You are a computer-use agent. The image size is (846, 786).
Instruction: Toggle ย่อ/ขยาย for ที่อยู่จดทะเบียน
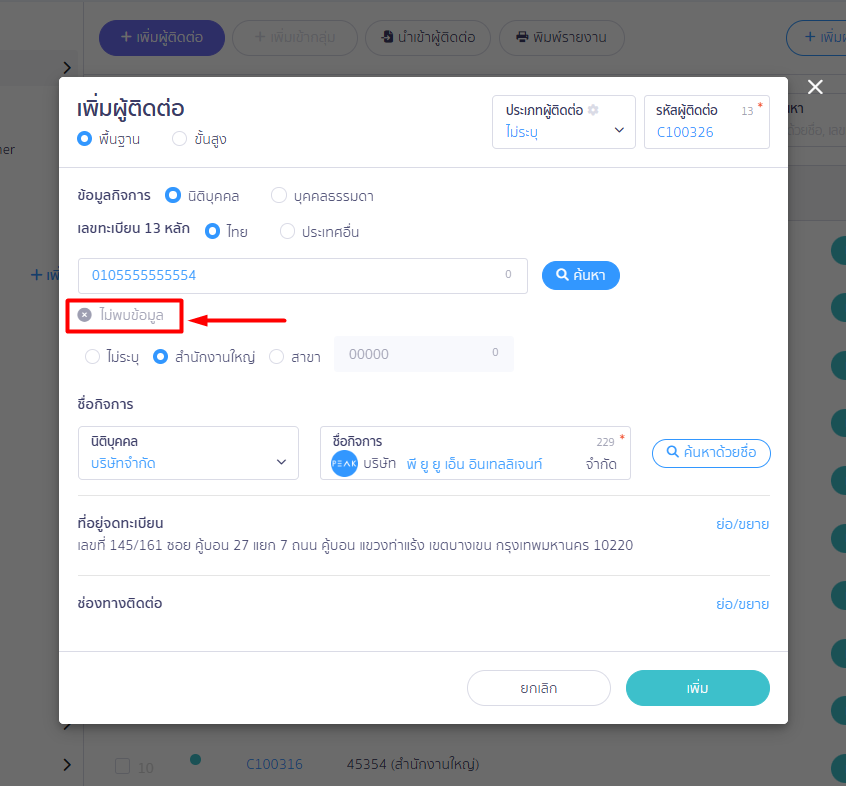[742, 524]
